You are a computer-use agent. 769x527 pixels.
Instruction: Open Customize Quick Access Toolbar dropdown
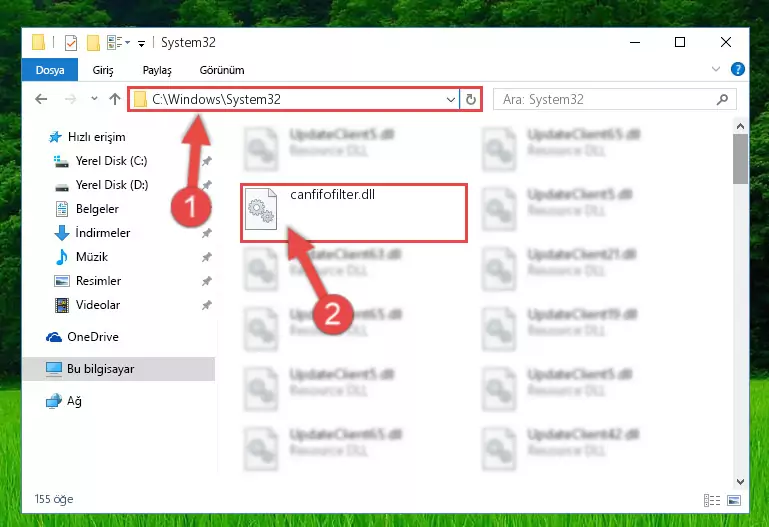141,44
